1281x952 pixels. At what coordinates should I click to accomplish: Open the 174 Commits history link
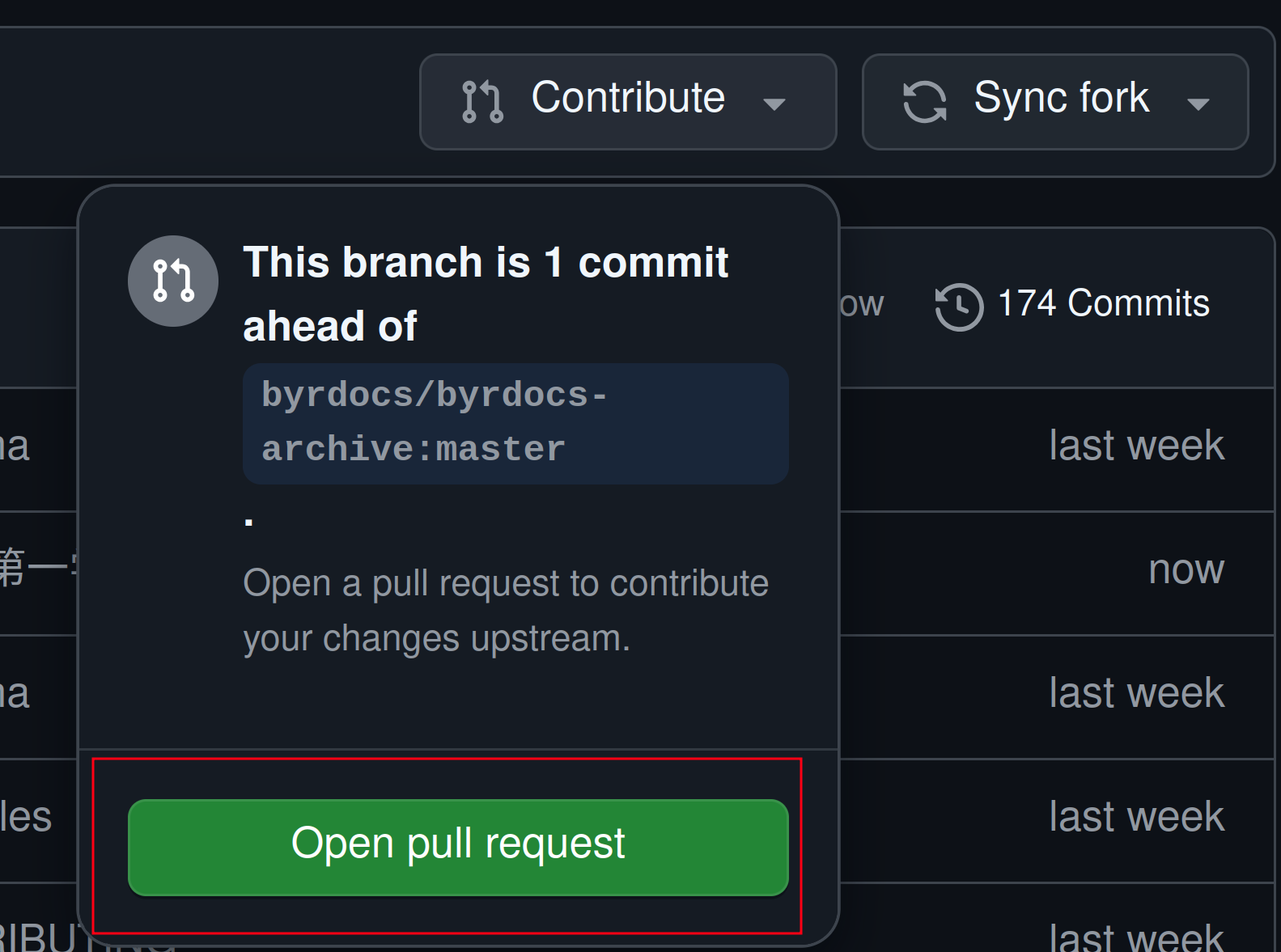click(x=1103, y=304)
